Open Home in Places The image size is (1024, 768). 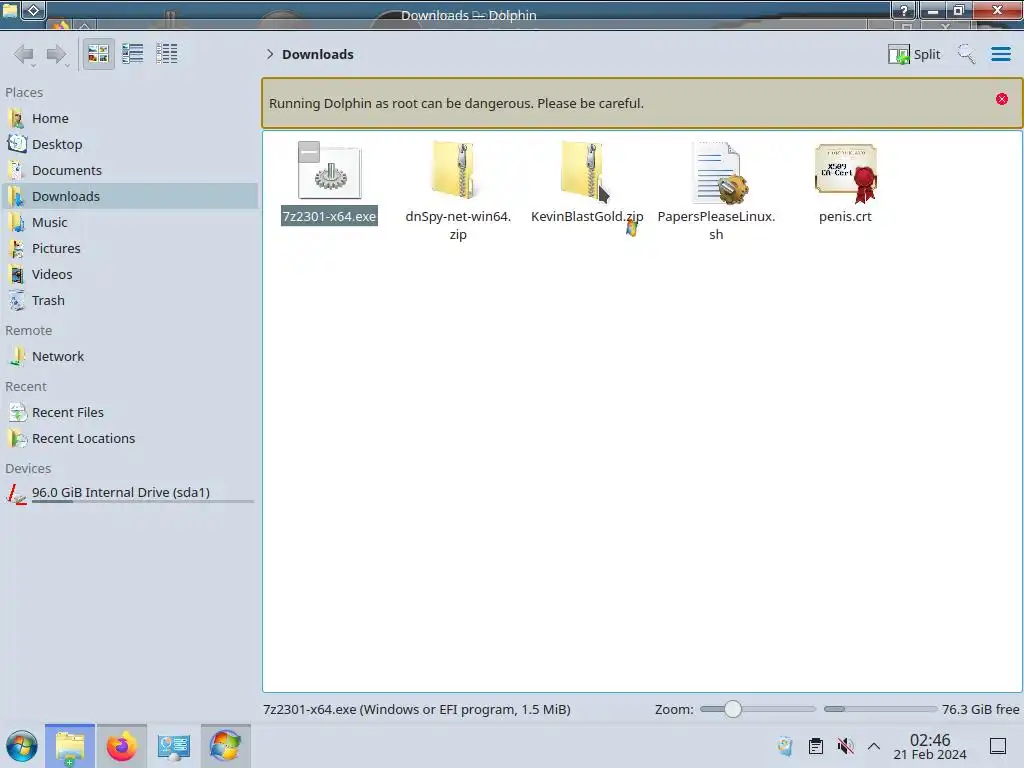point(130,118)
